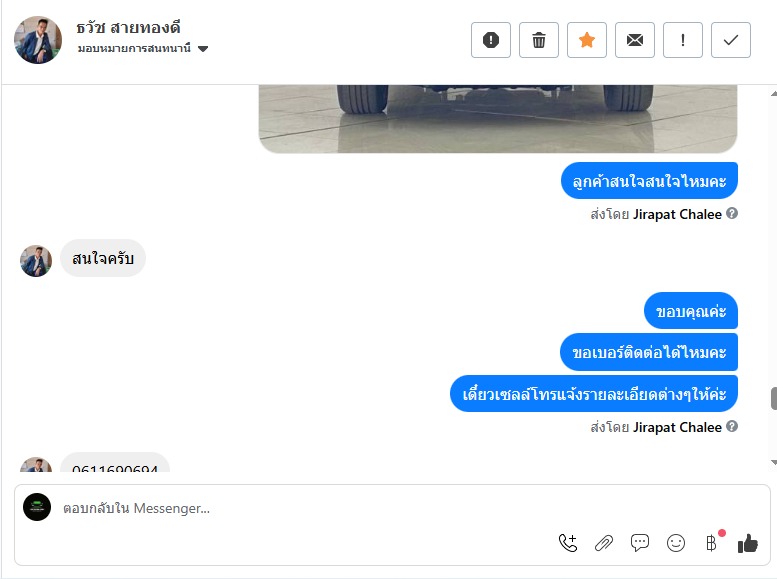The width and height of the screenshot is (777, 579).
Task: Flag conversation as priority with exclamation mark
Action: pos(683,40)
